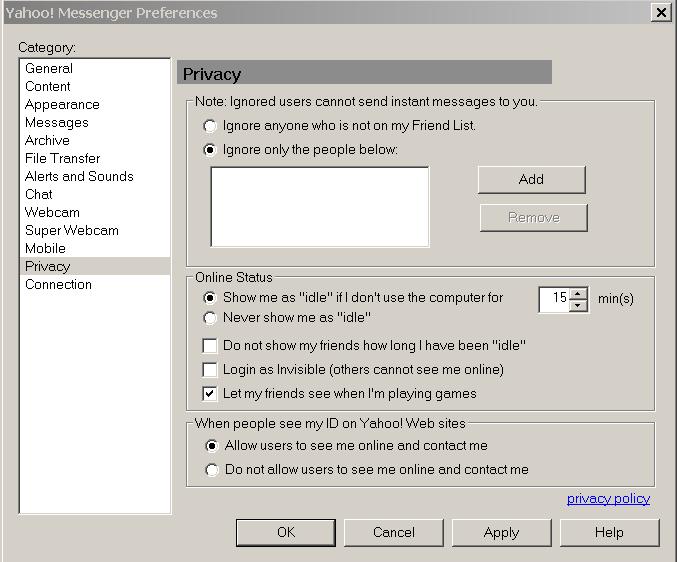This screenshot has width=677, height=562.
Task: Click the Privacy category item
Action: 95,266
